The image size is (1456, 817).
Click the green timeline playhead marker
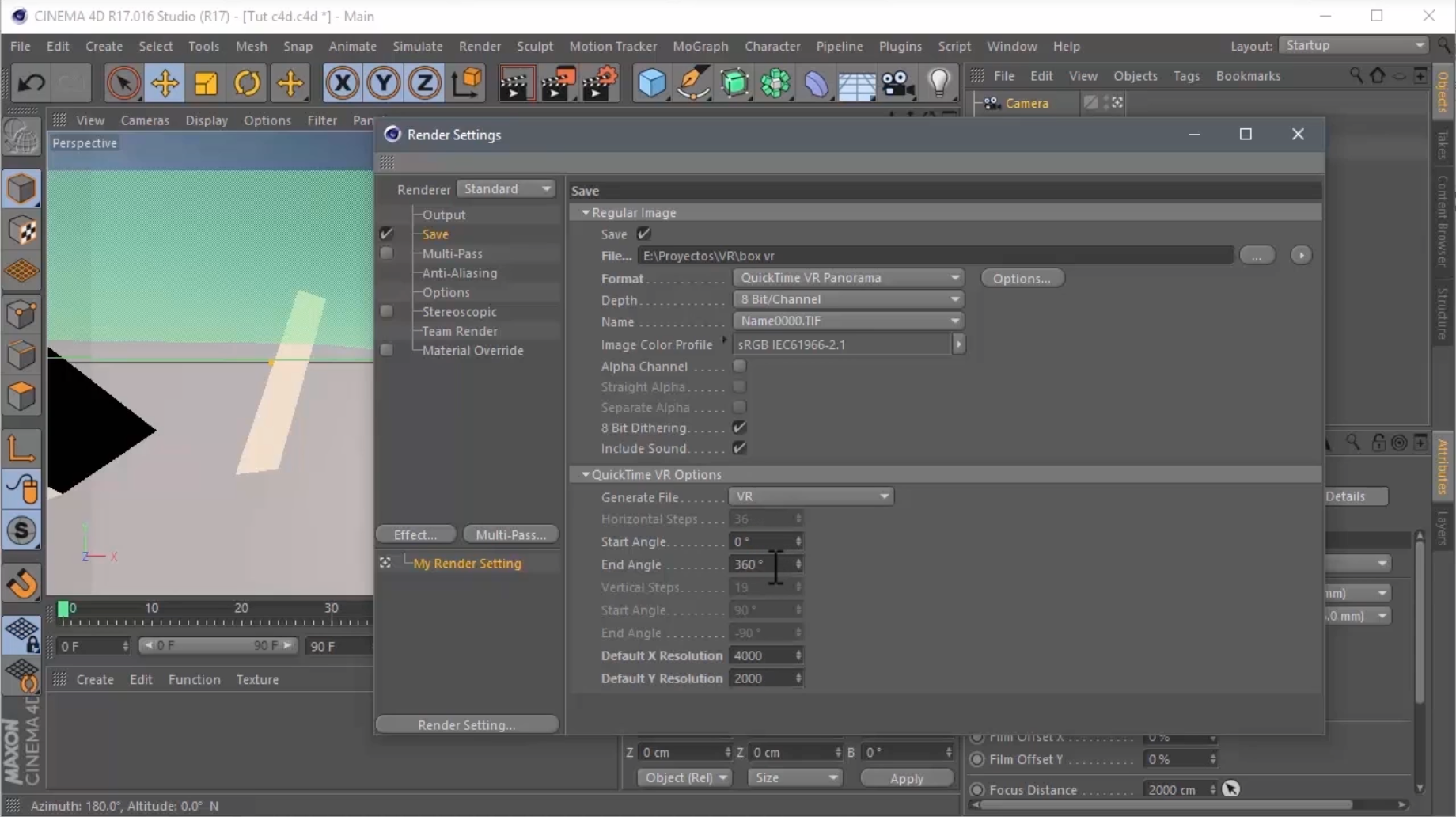[x=63, y=609]
